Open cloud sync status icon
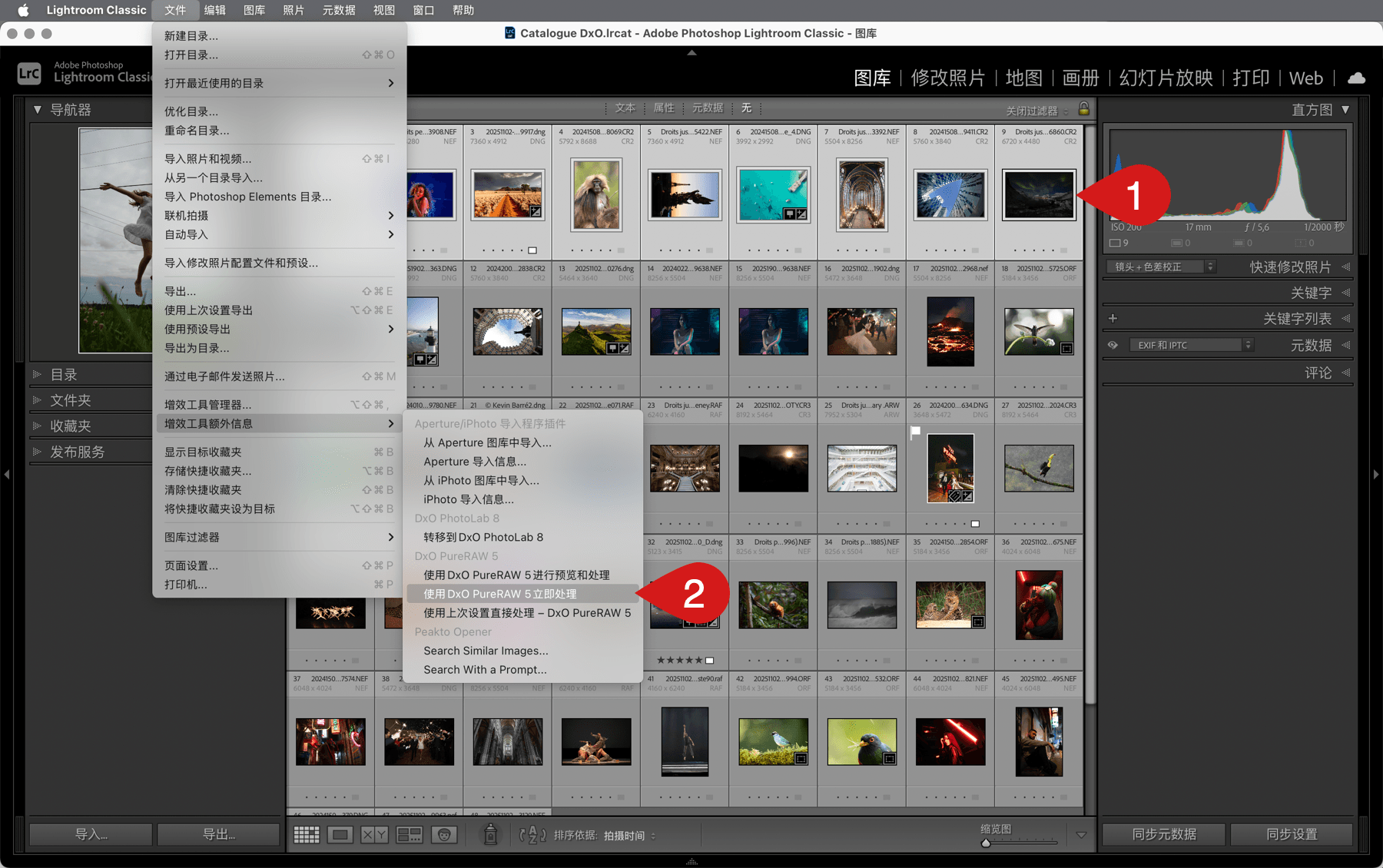Viewport: 1383px width, 868px height. pyautogui.click(x=1357, y=78)
